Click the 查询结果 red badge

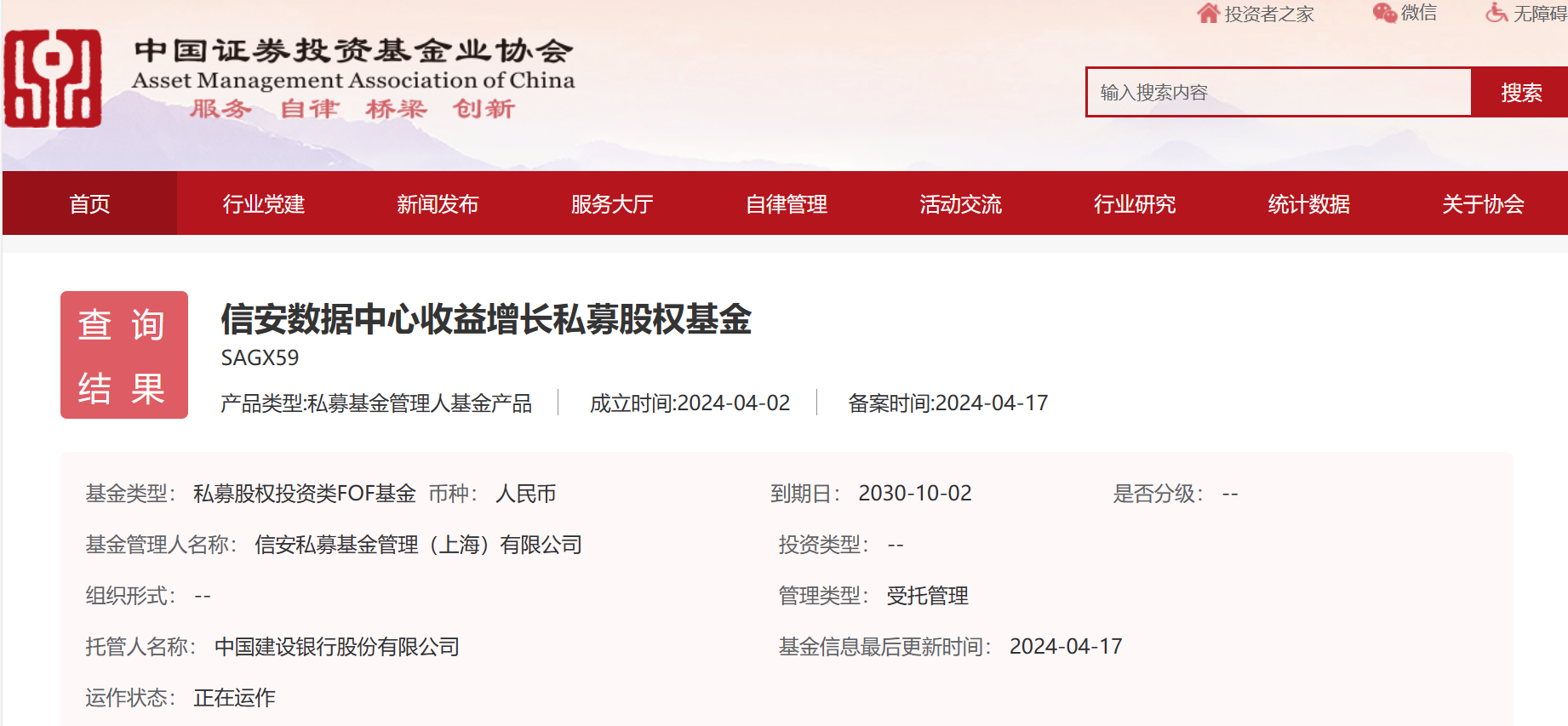[x=124, y=355]
